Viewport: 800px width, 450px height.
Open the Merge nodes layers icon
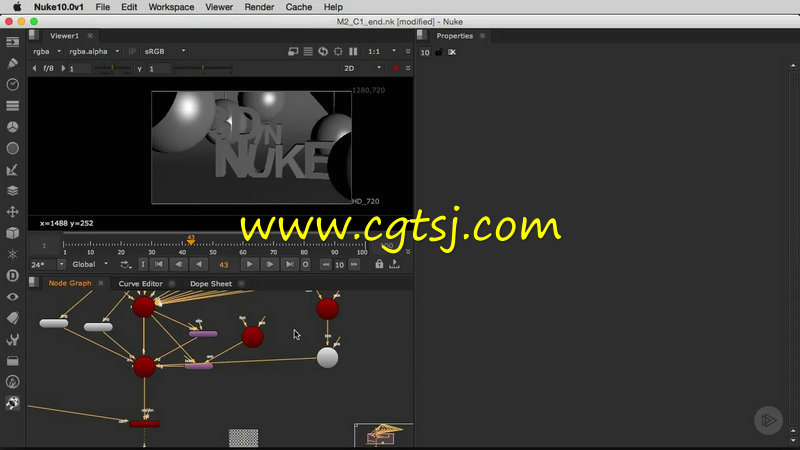[x=13, y=190]
